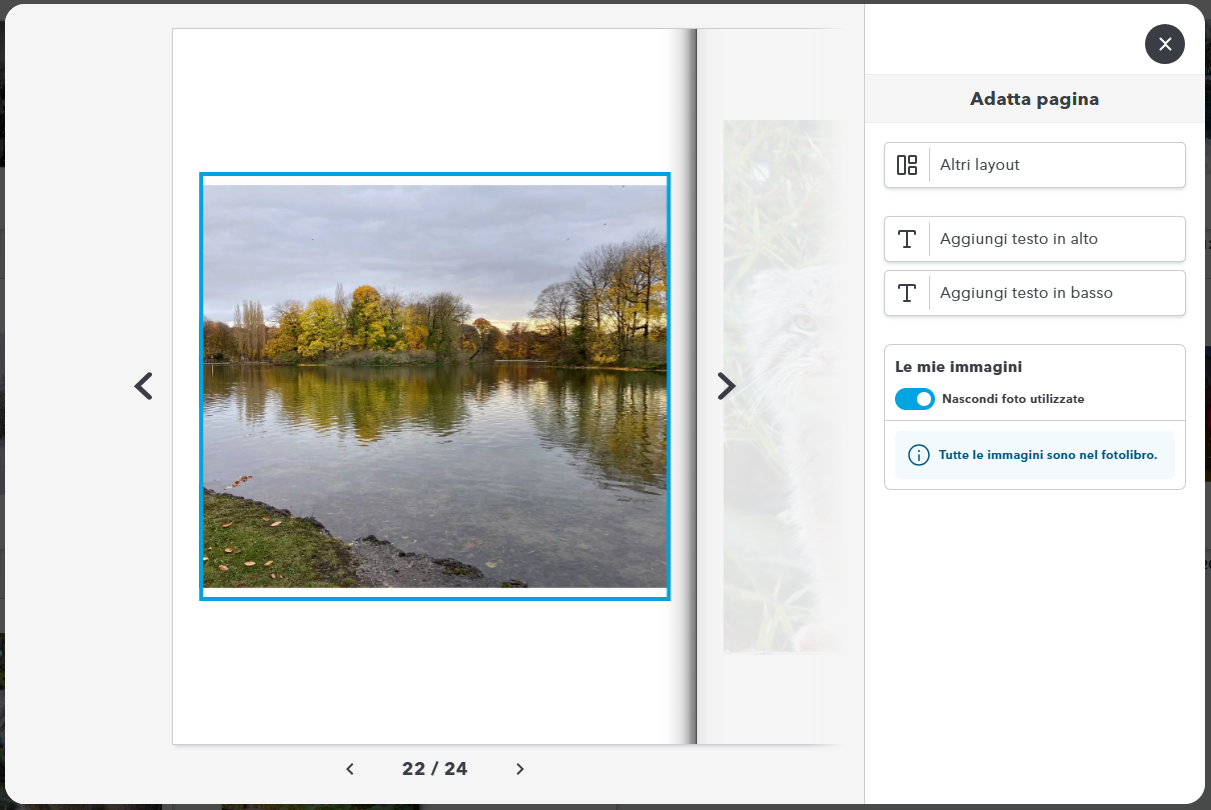
Task: Close the Adatta pagina dialog with the X
Action: coord(1164,44)
